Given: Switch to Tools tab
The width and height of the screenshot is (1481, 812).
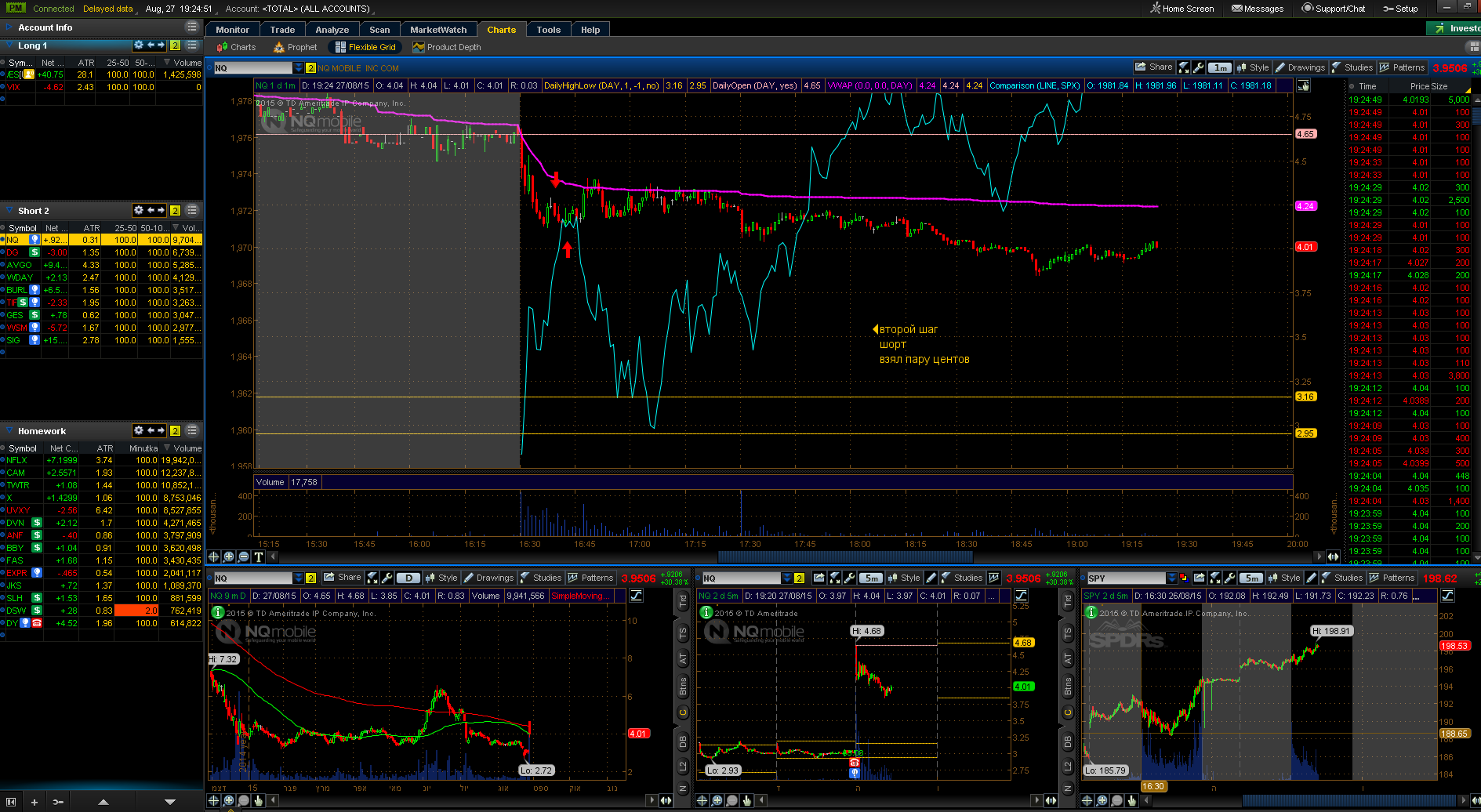Looking at the screenshot, I should (549, 30).
